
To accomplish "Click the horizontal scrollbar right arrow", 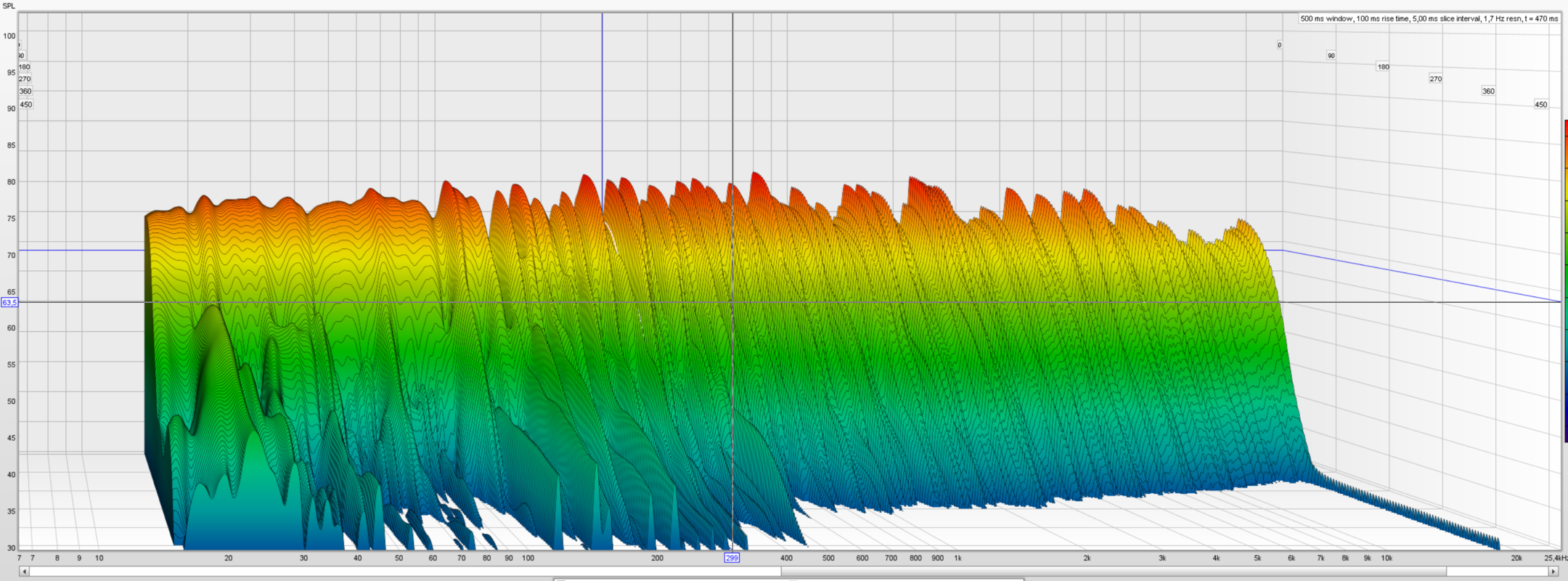I will click(x=1553, y=572).
